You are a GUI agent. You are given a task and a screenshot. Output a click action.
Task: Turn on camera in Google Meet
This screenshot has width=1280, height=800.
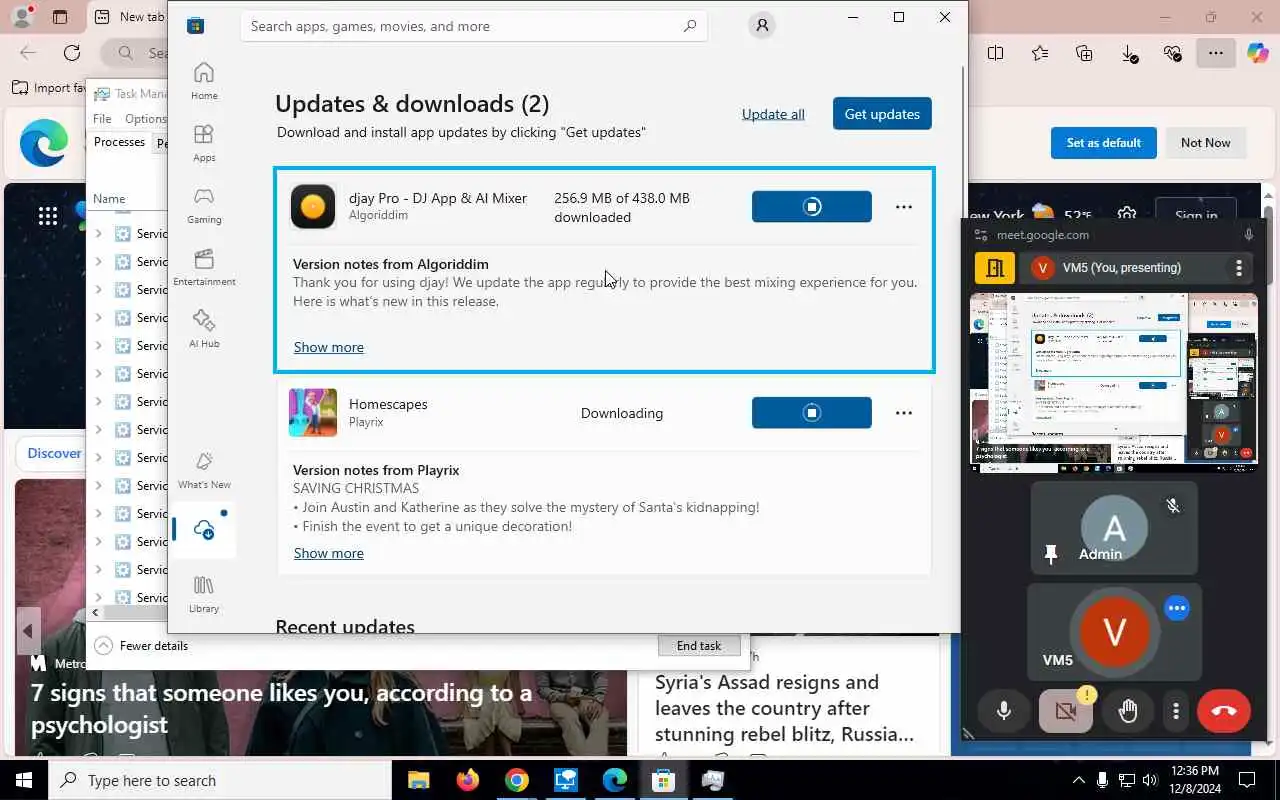1066,711
